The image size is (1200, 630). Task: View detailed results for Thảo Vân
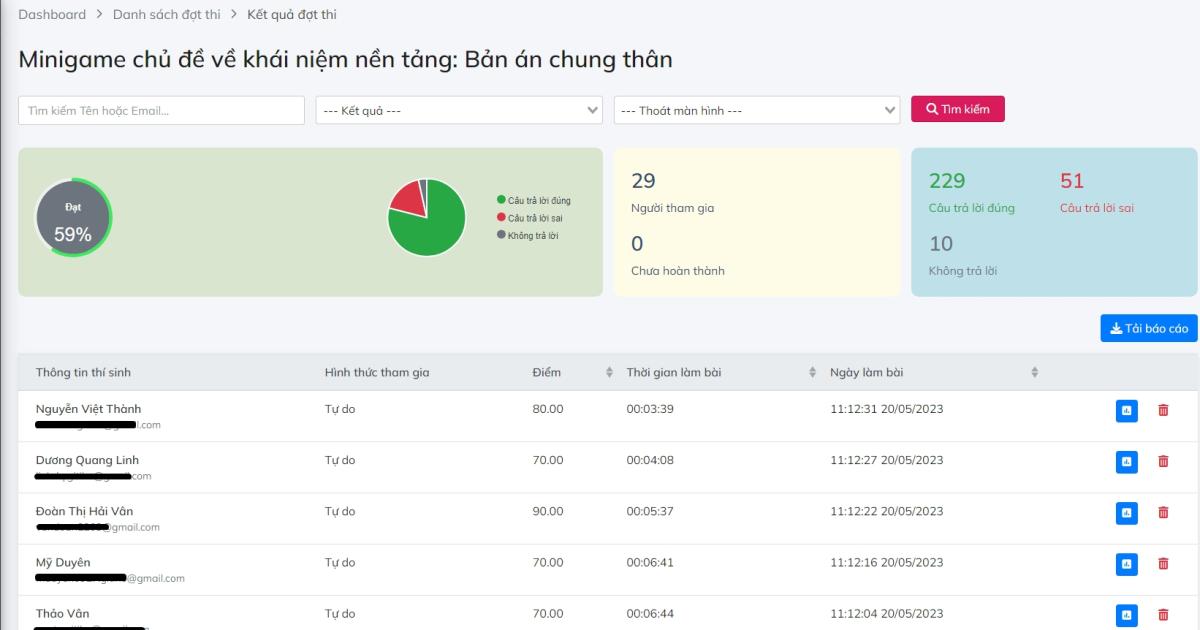pyautogui.click(x=1126, y=615)
